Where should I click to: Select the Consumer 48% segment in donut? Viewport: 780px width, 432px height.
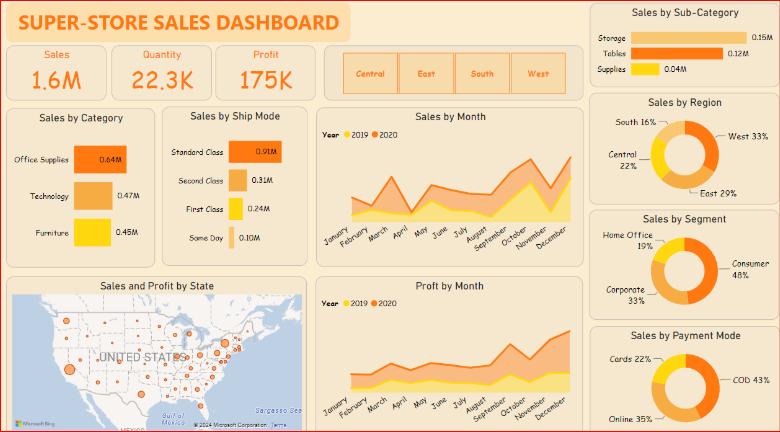[706, 270]
